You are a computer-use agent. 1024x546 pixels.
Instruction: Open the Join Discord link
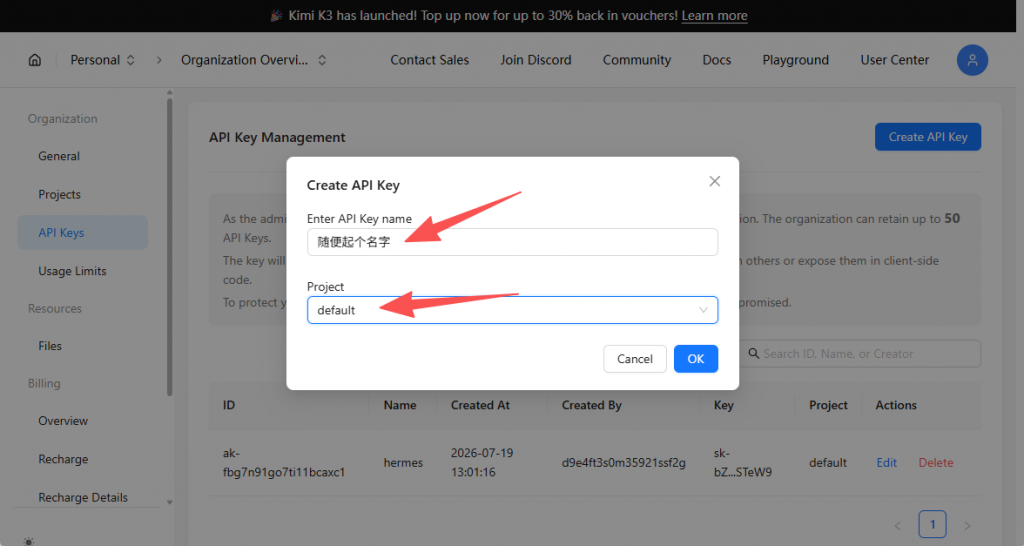(536, 60)
